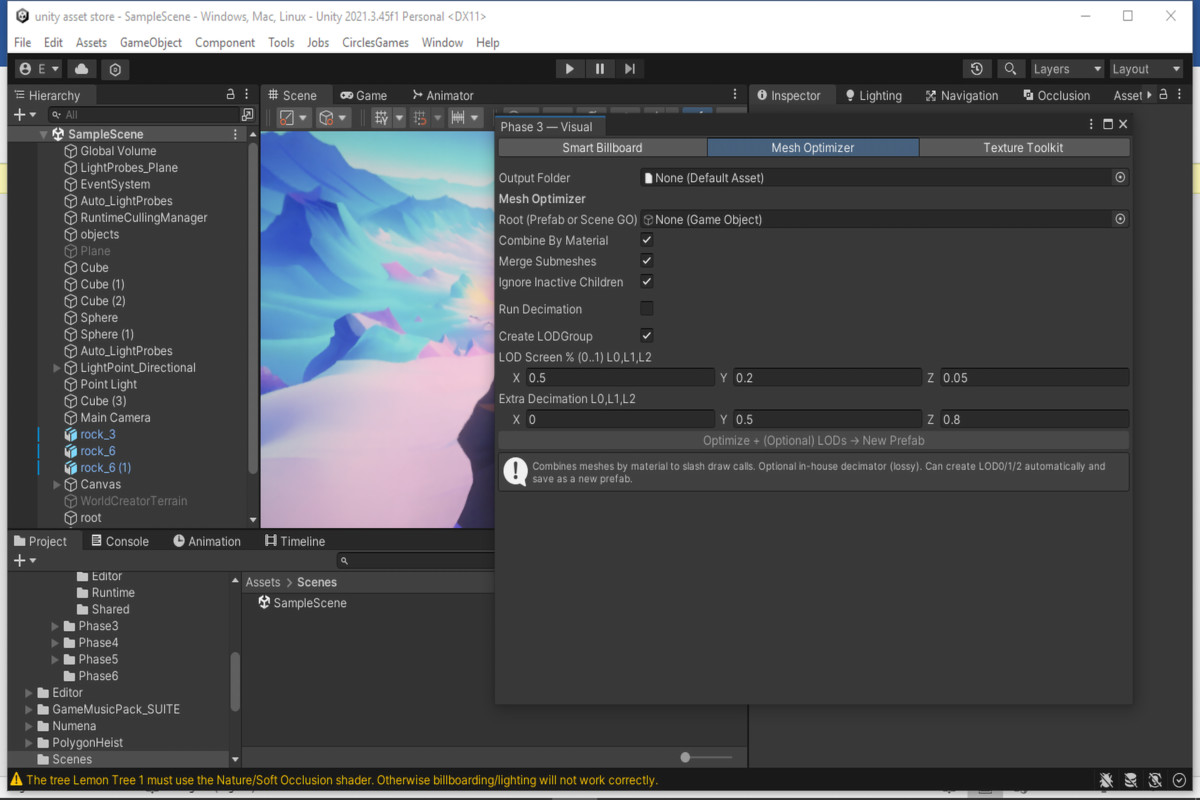Screen dimensions: 1200x800
Task: Open the global search magnifier
Action: (x=1010, y=69)
